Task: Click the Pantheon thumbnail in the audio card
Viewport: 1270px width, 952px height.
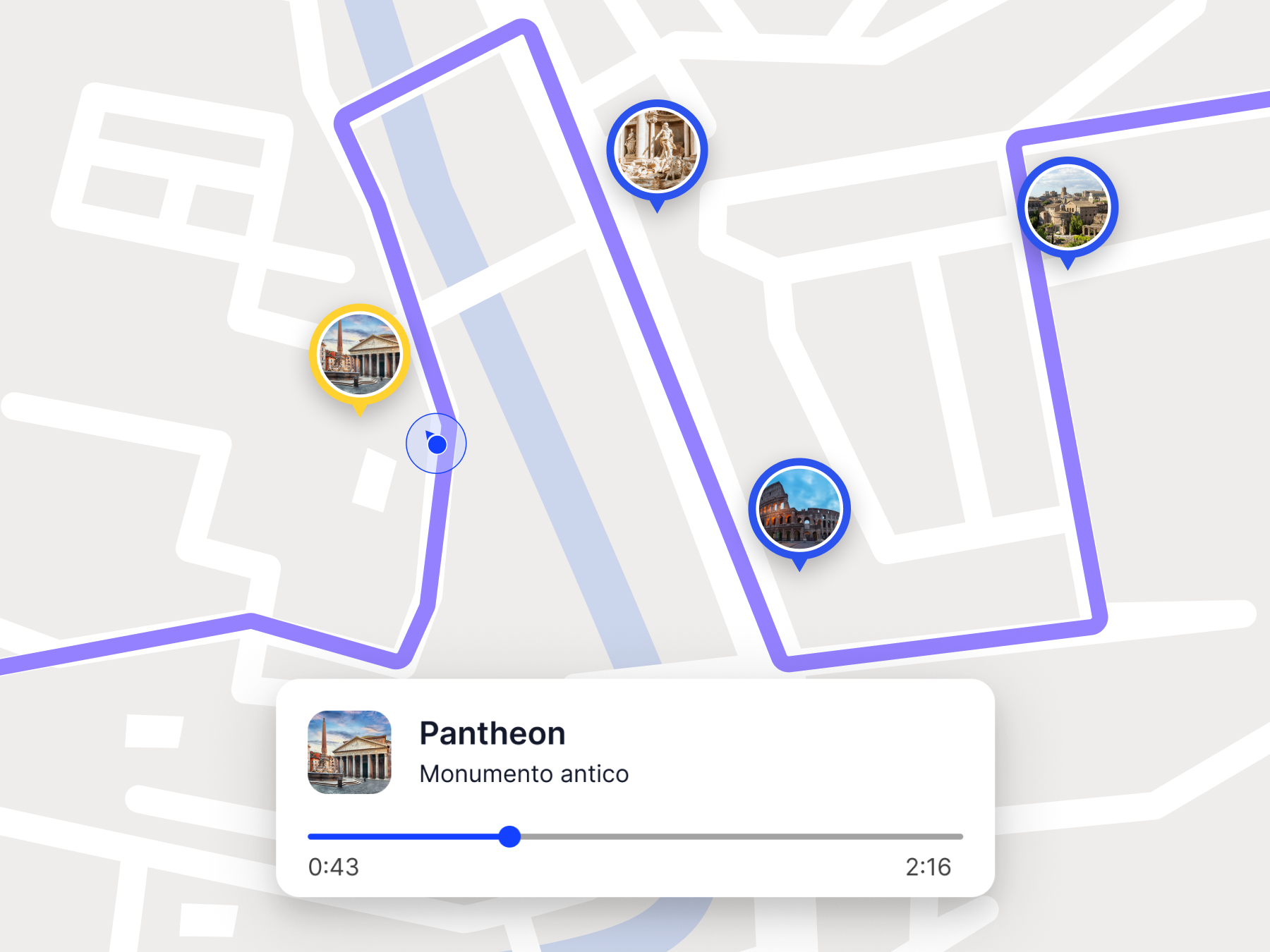Action: pos(349,752)
